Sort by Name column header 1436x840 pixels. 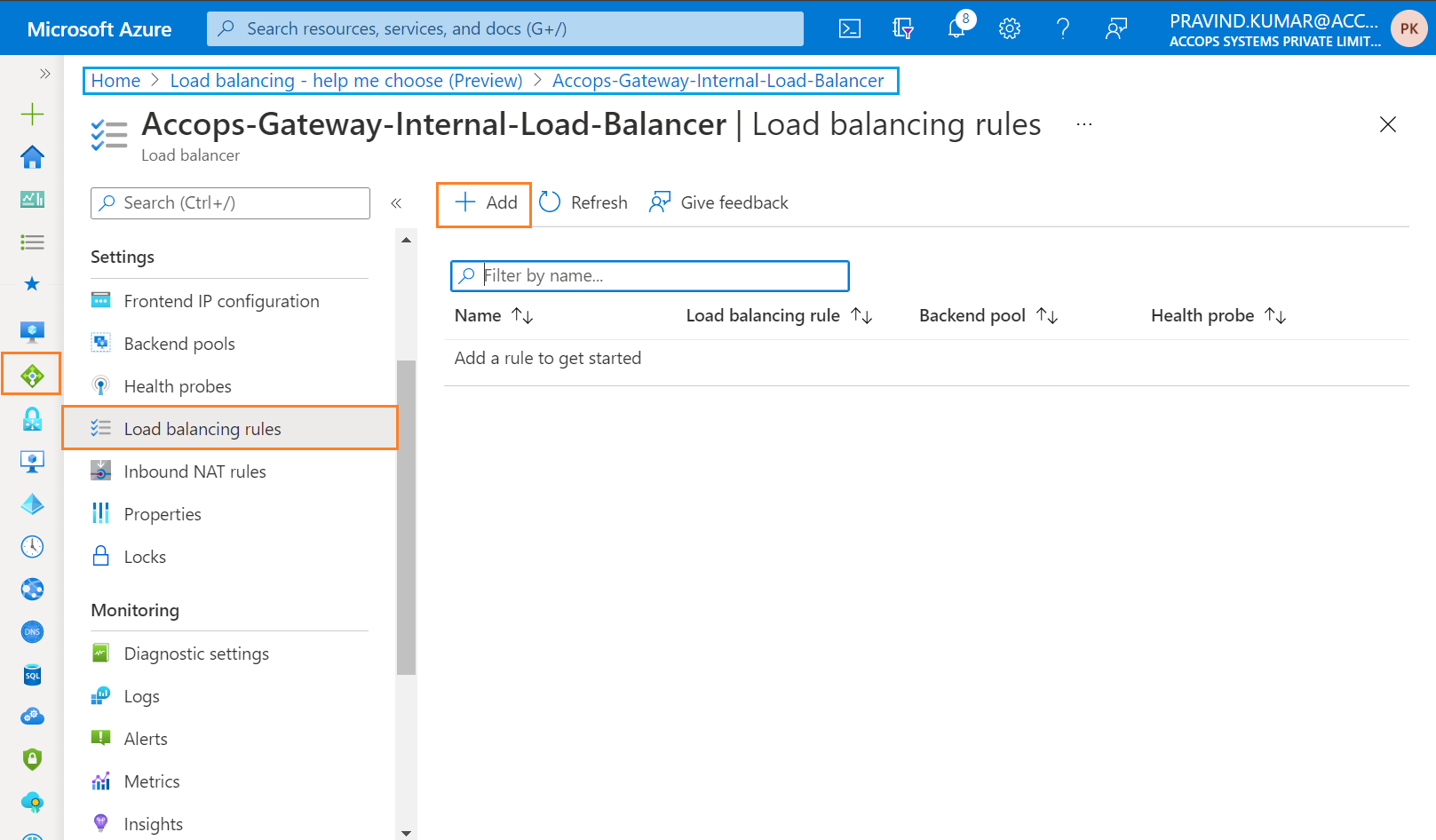[x=494, y=316]
